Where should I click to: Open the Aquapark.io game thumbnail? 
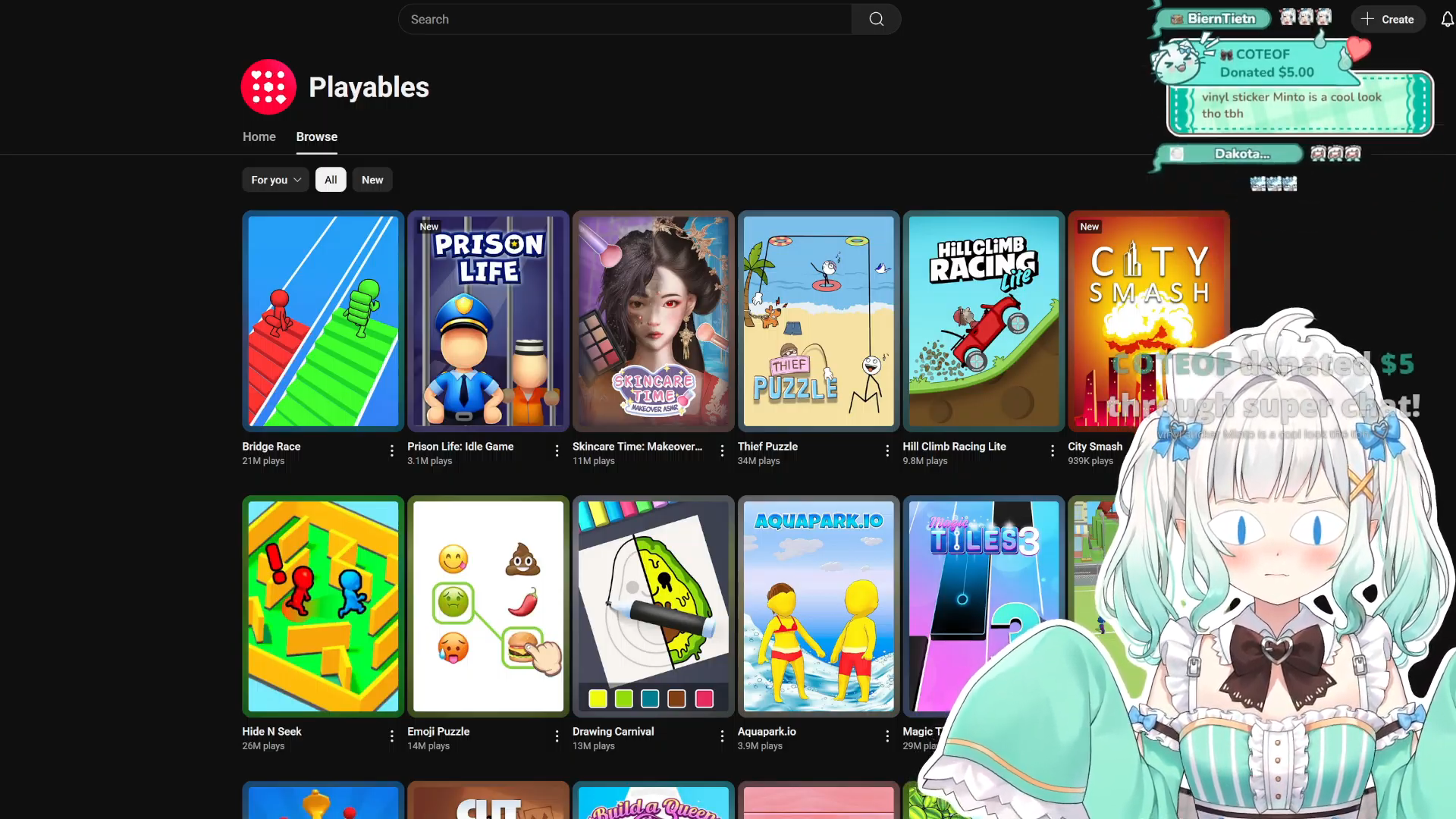click(x=819, y=607)
